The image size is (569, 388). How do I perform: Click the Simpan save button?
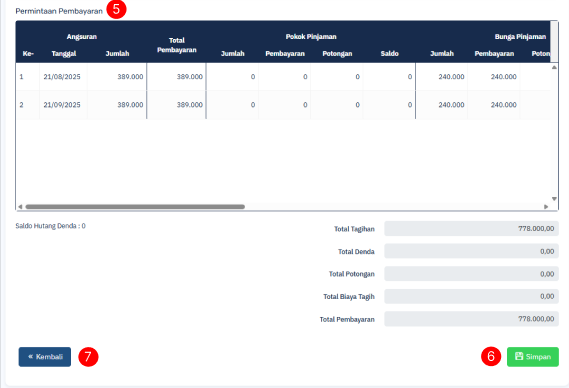532,357
